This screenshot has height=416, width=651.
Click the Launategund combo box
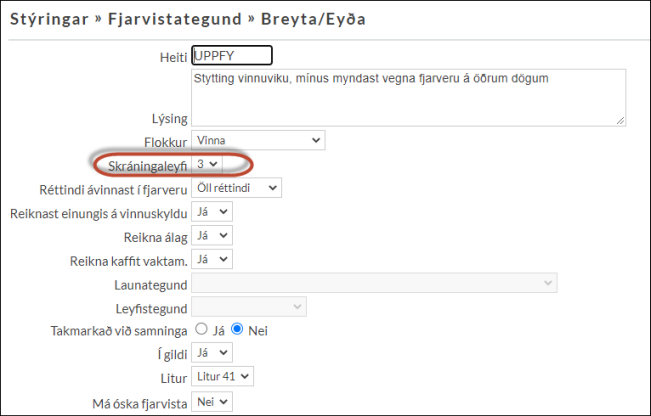pos(373,283)
